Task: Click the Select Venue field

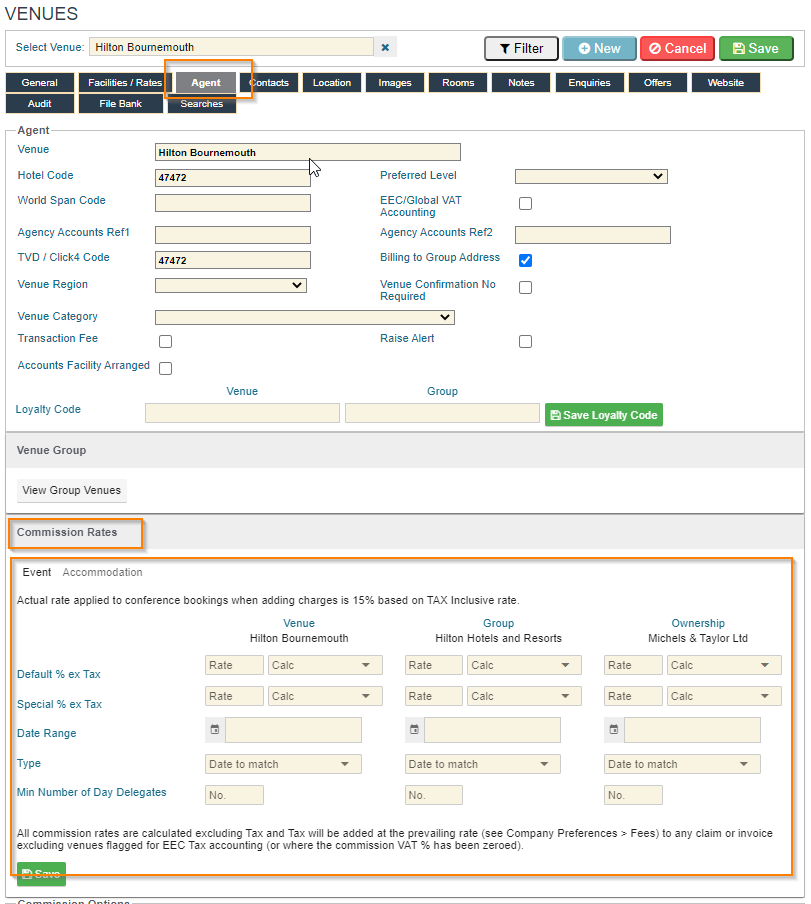Action: [231, 47]
